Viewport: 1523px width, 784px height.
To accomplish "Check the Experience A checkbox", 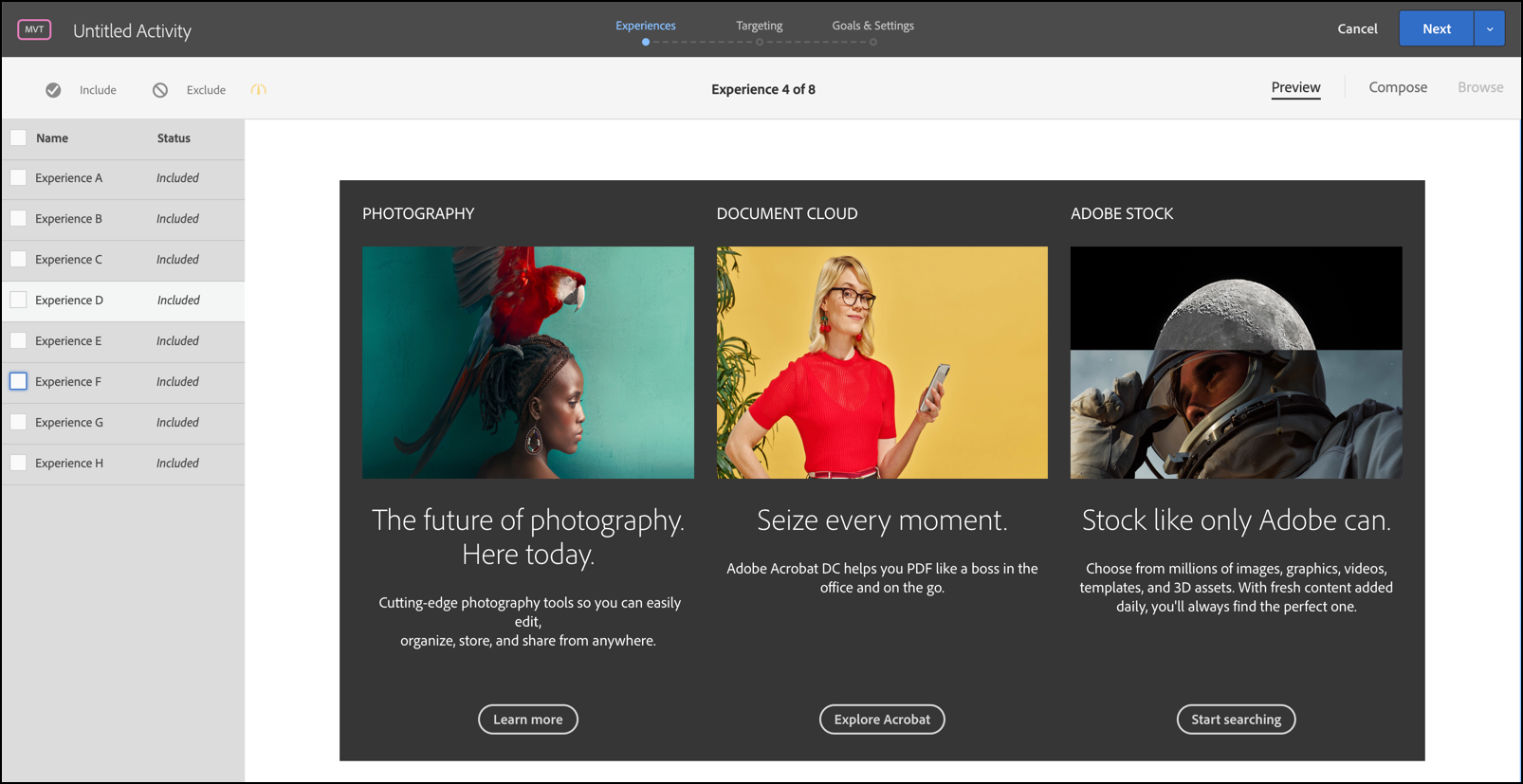I will pyautogui.click(x=18, y=177).
